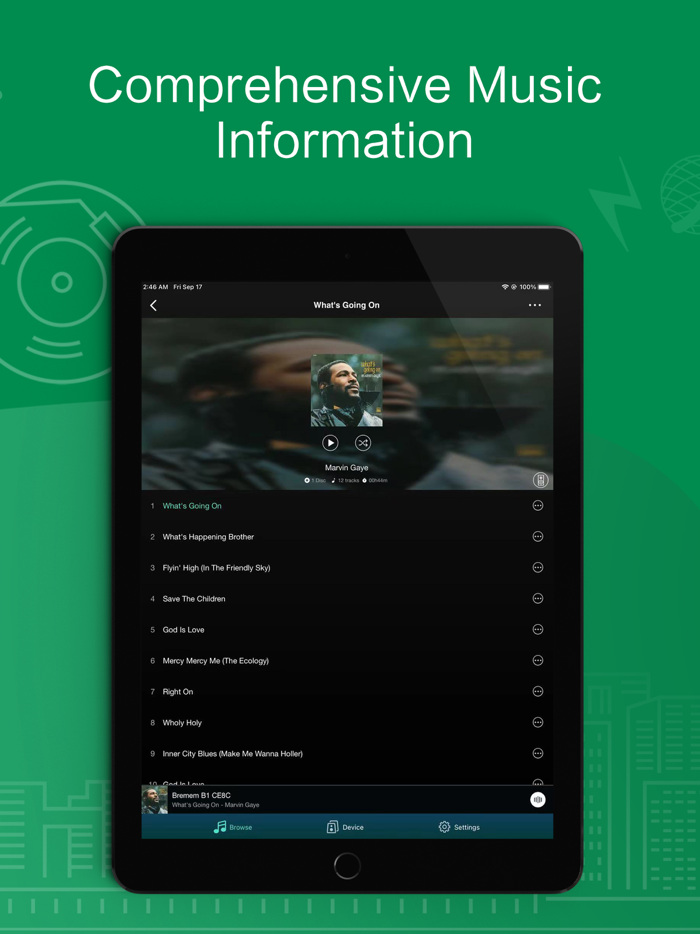Tap the now-playing mini album art
This screenshot has height=934, width=700.
(155, 799)
